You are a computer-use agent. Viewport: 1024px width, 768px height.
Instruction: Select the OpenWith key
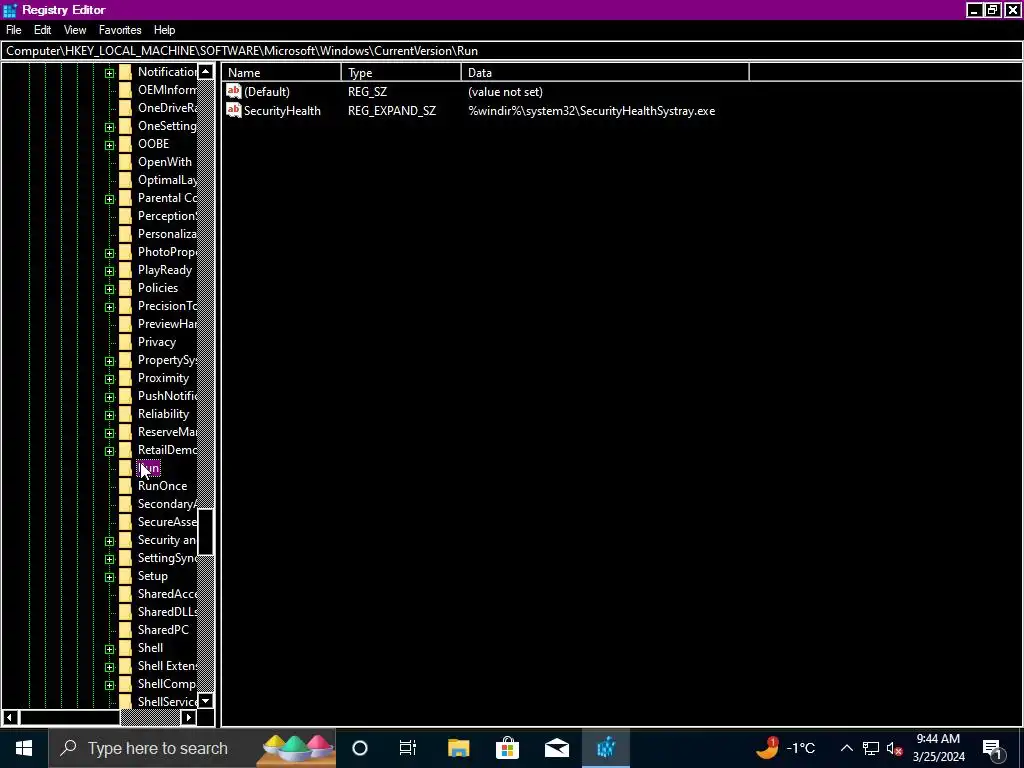[165, 162]
